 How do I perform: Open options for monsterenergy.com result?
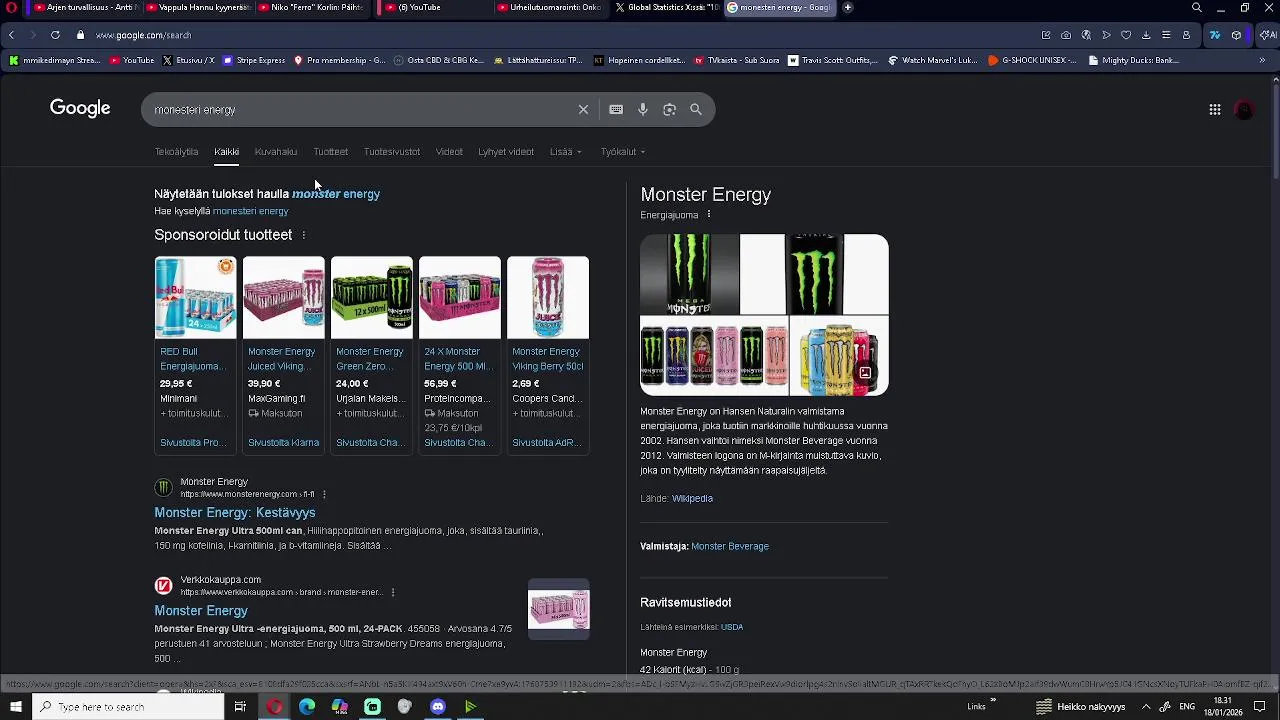[x=324, y=494]
